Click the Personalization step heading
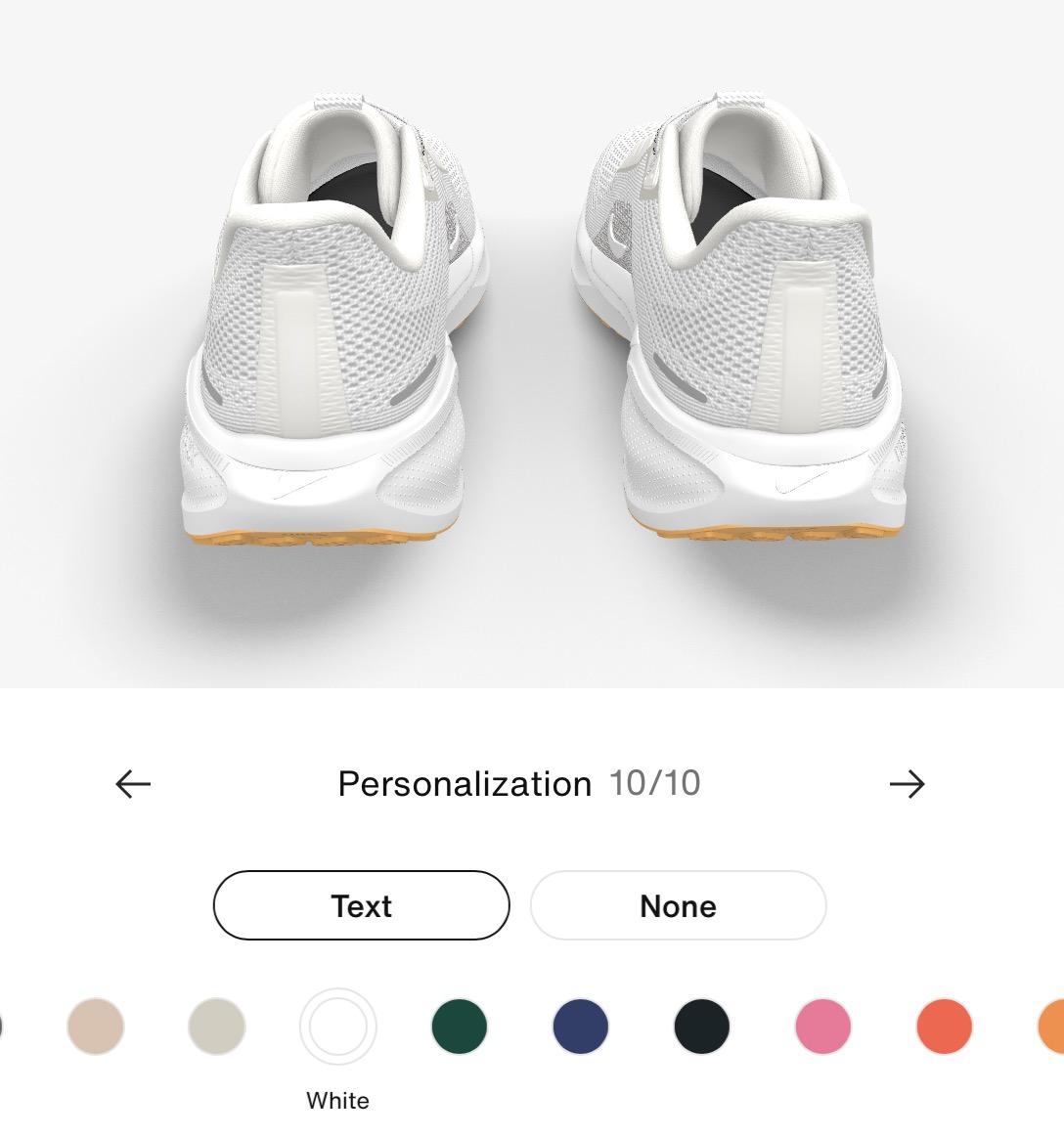This screenshot has height=1138, width=1064. pos(465,784)
